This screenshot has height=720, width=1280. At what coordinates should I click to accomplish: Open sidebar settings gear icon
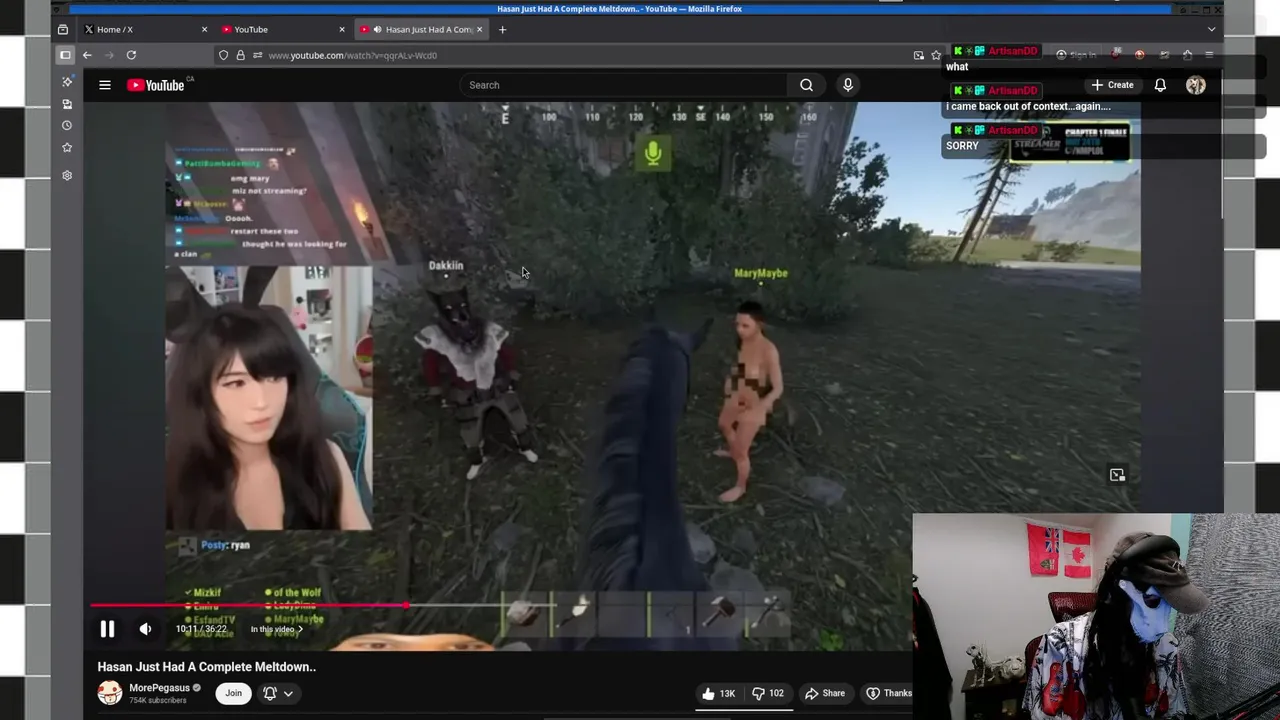point(67,175)
